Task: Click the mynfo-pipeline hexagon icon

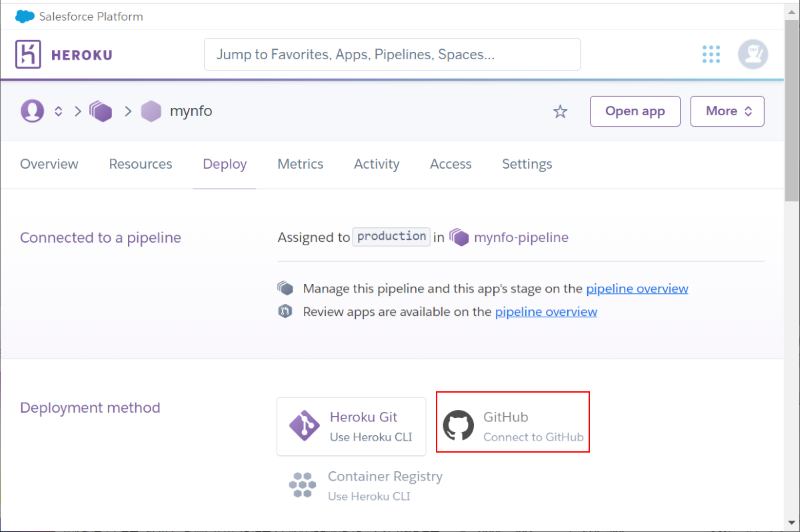Action: click(459, 237)
